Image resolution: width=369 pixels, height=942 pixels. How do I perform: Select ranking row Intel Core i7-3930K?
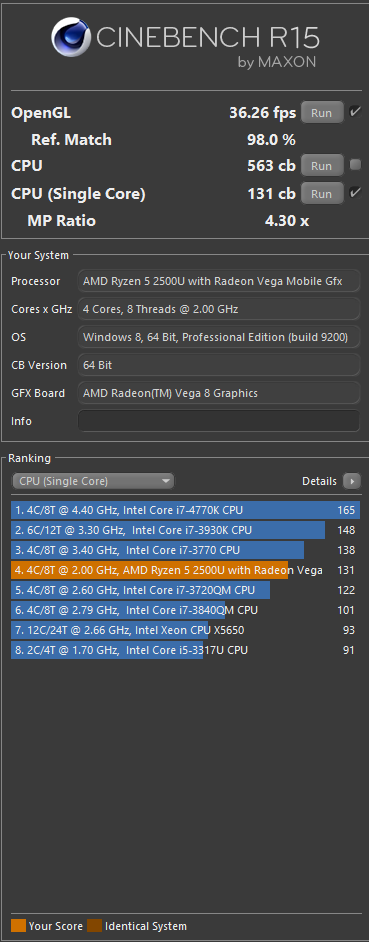coord(186,530)
